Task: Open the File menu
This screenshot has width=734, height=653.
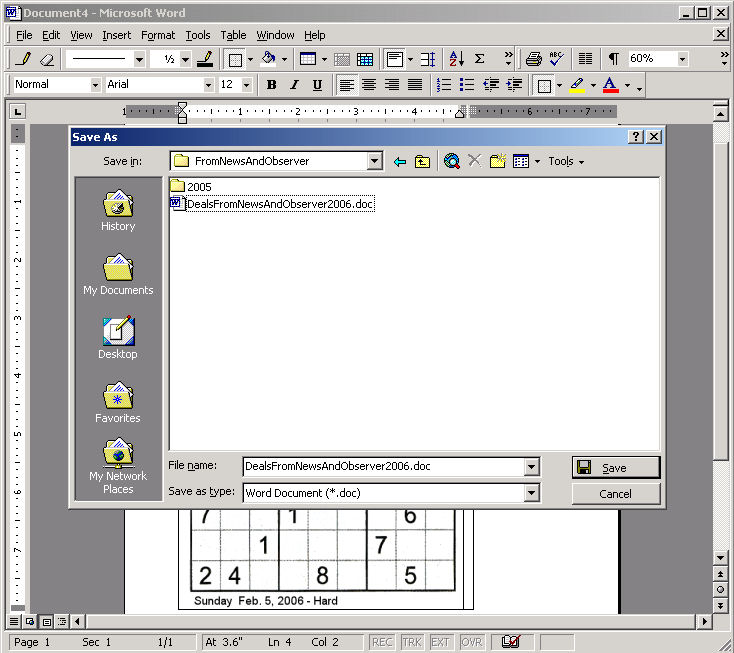Action: pyautogui.click(x=24, y=35)
